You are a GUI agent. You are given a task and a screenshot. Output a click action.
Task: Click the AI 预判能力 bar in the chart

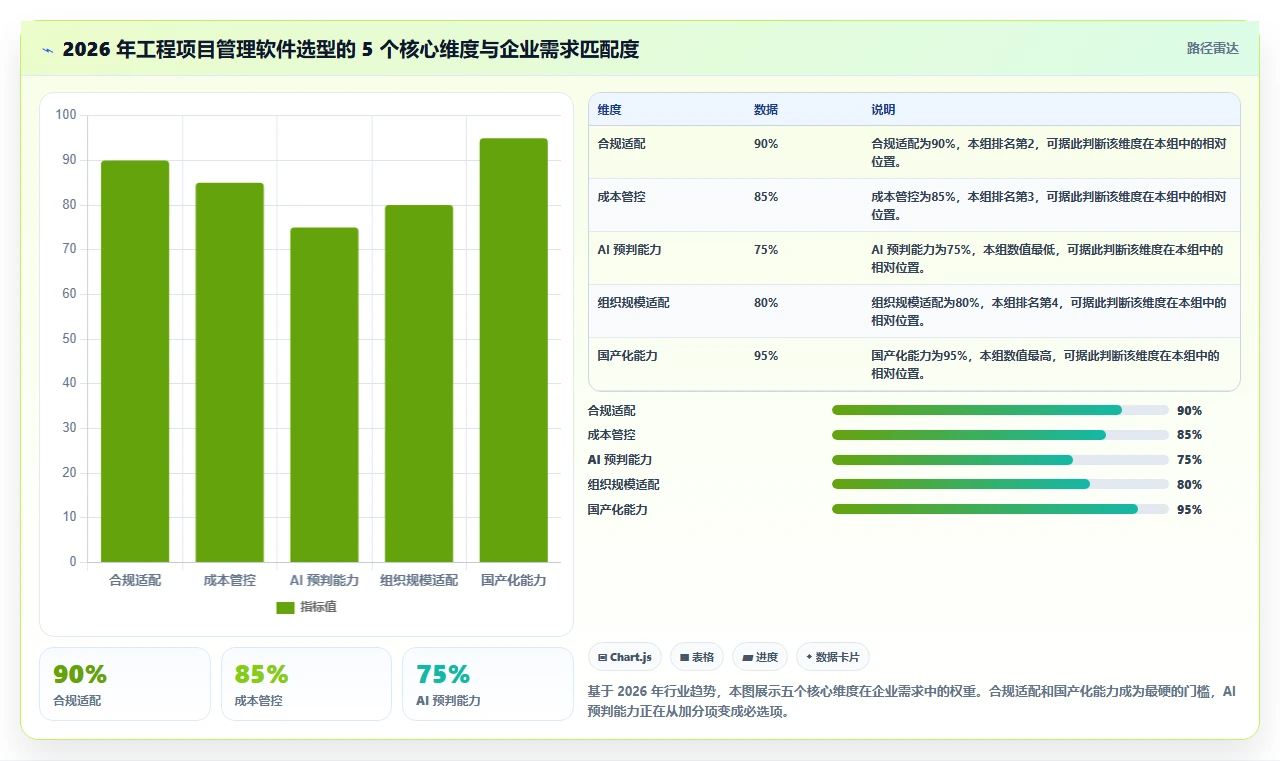coord(324,395)
